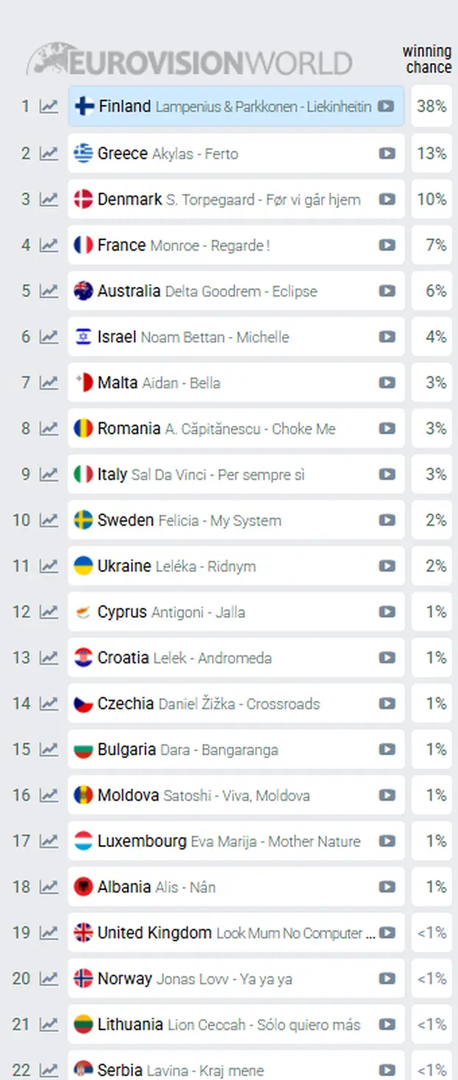Open the Norway Jonas Lovv entry
Screen dimensions: 458x1080
pyautogui.click(x=236, y=978)
